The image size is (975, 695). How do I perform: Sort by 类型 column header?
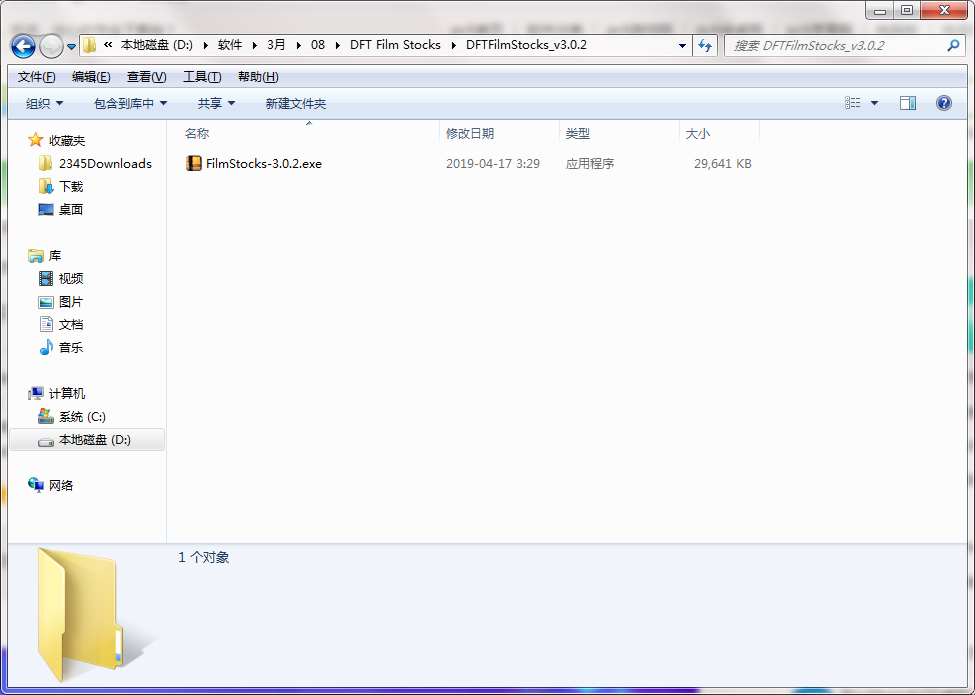pyautogui.click(x=578, y=134)
